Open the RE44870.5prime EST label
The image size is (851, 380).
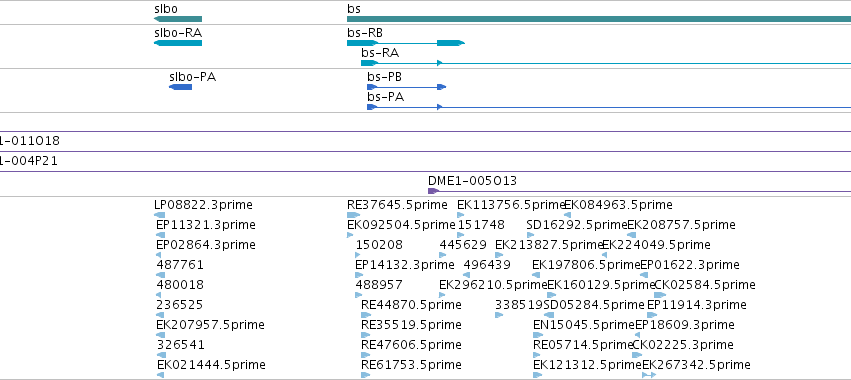[x=411, y=305]
